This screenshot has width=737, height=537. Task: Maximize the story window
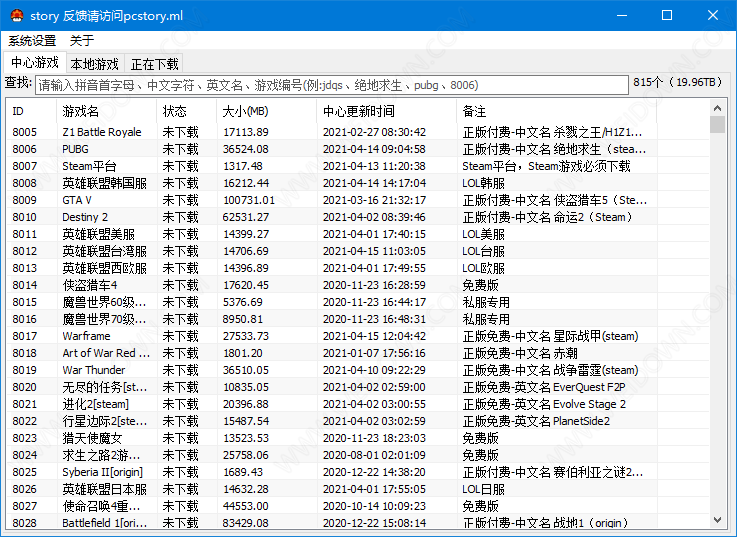click(667, 15)
